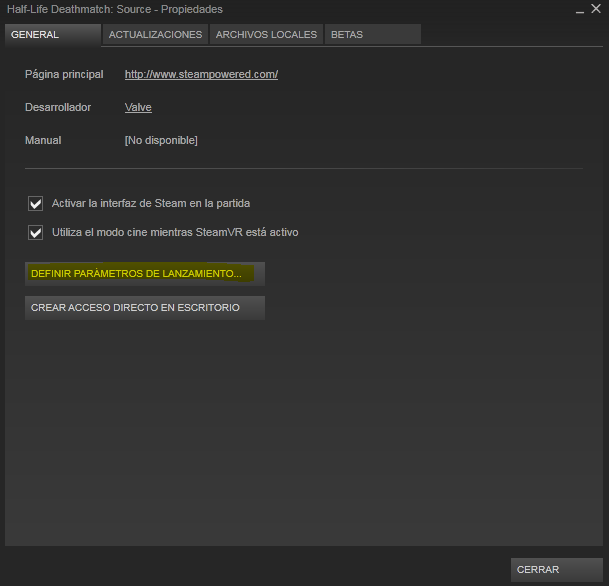Minimize the Propiedades window
This screenshot has width=609, height=586.
580,10
